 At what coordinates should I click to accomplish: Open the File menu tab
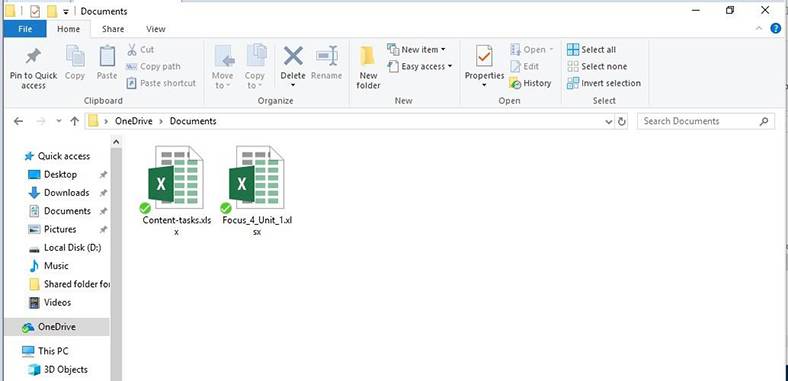(x=25, y=29)
